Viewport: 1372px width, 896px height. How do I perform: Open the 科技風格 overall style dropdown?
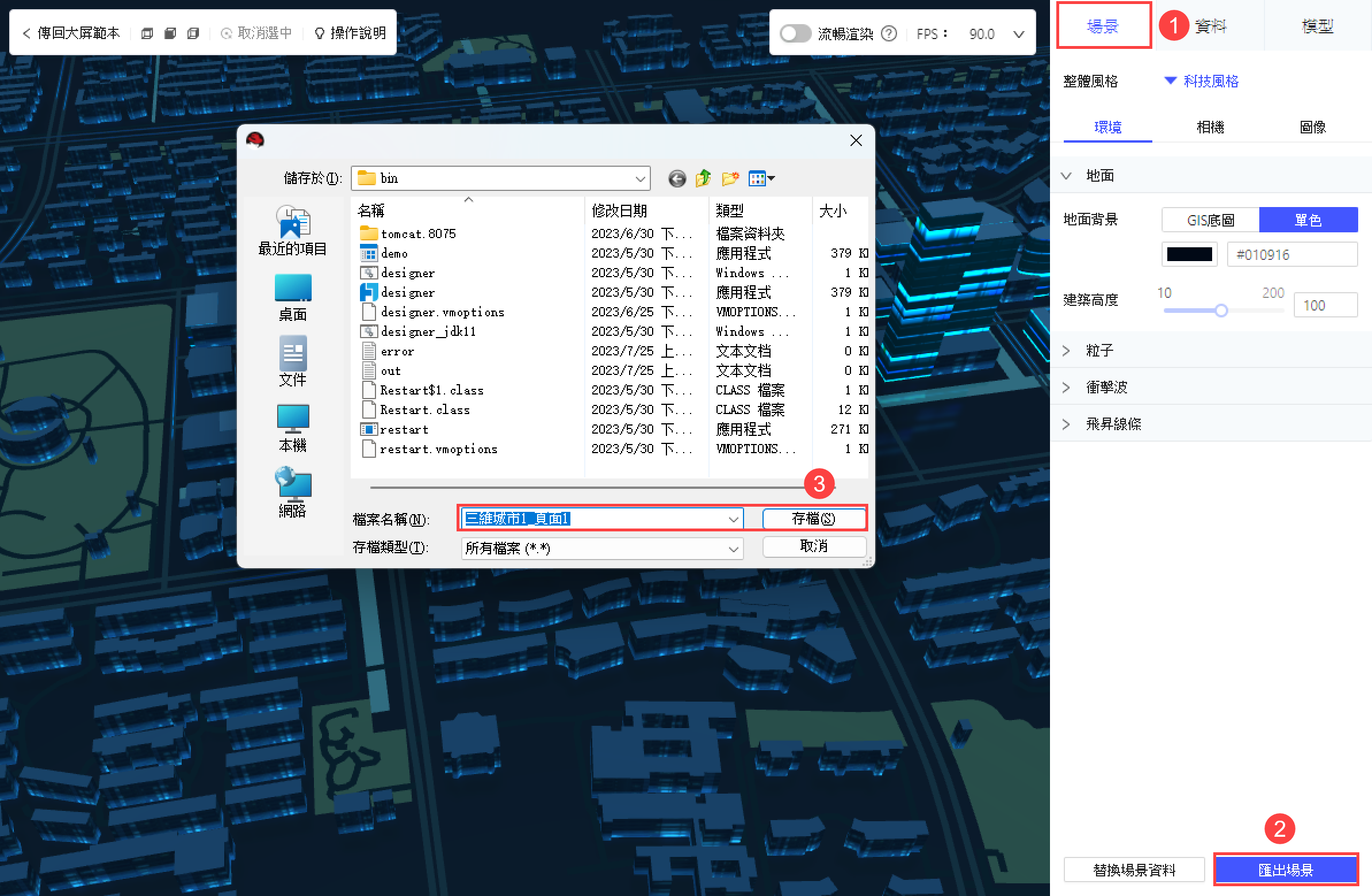1201,81
